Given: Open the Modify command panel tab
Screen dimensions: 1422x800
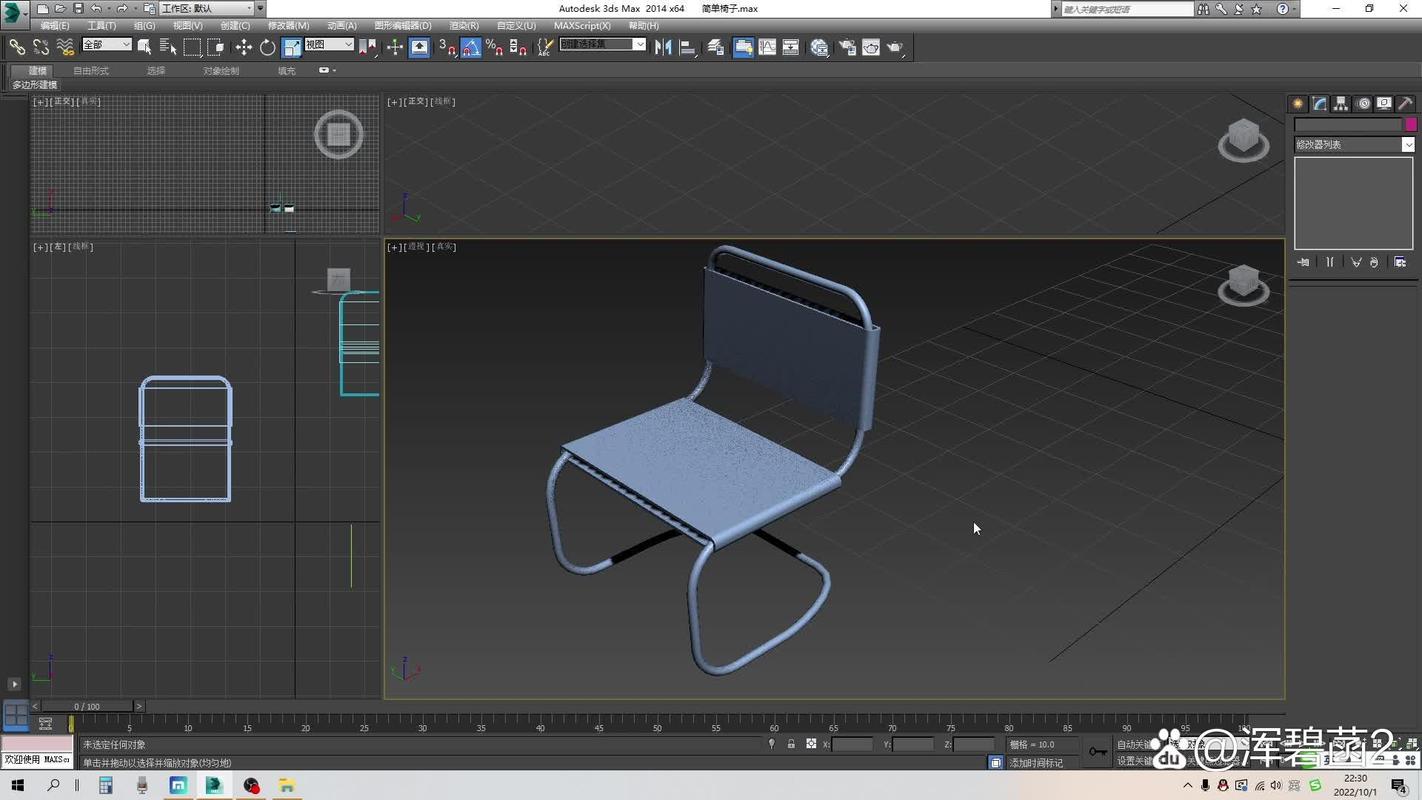Looking at the screenshot, I should (x=1320, y=104).
